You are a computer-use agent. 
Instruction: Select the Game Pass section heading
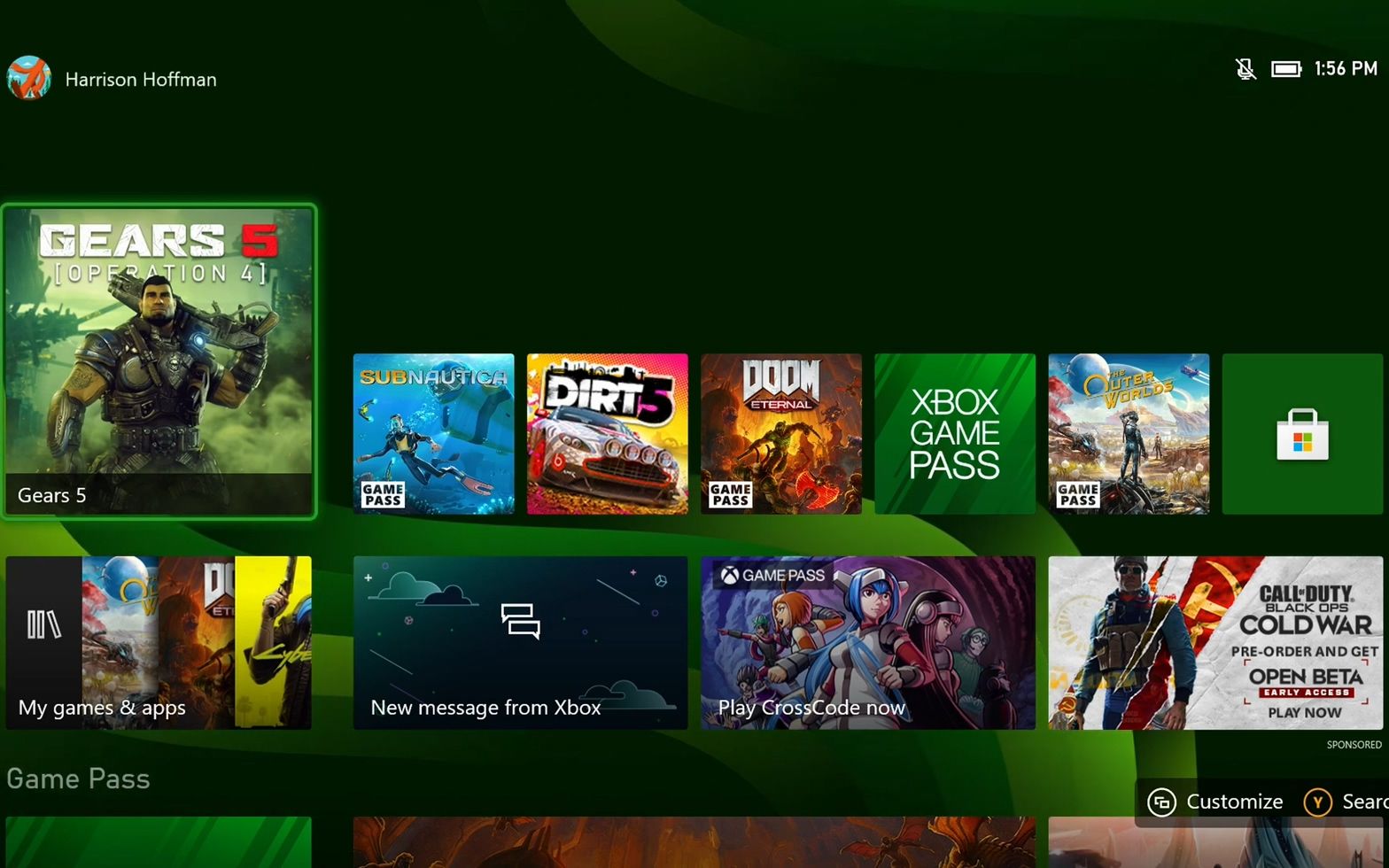click(x=78, y=779)
